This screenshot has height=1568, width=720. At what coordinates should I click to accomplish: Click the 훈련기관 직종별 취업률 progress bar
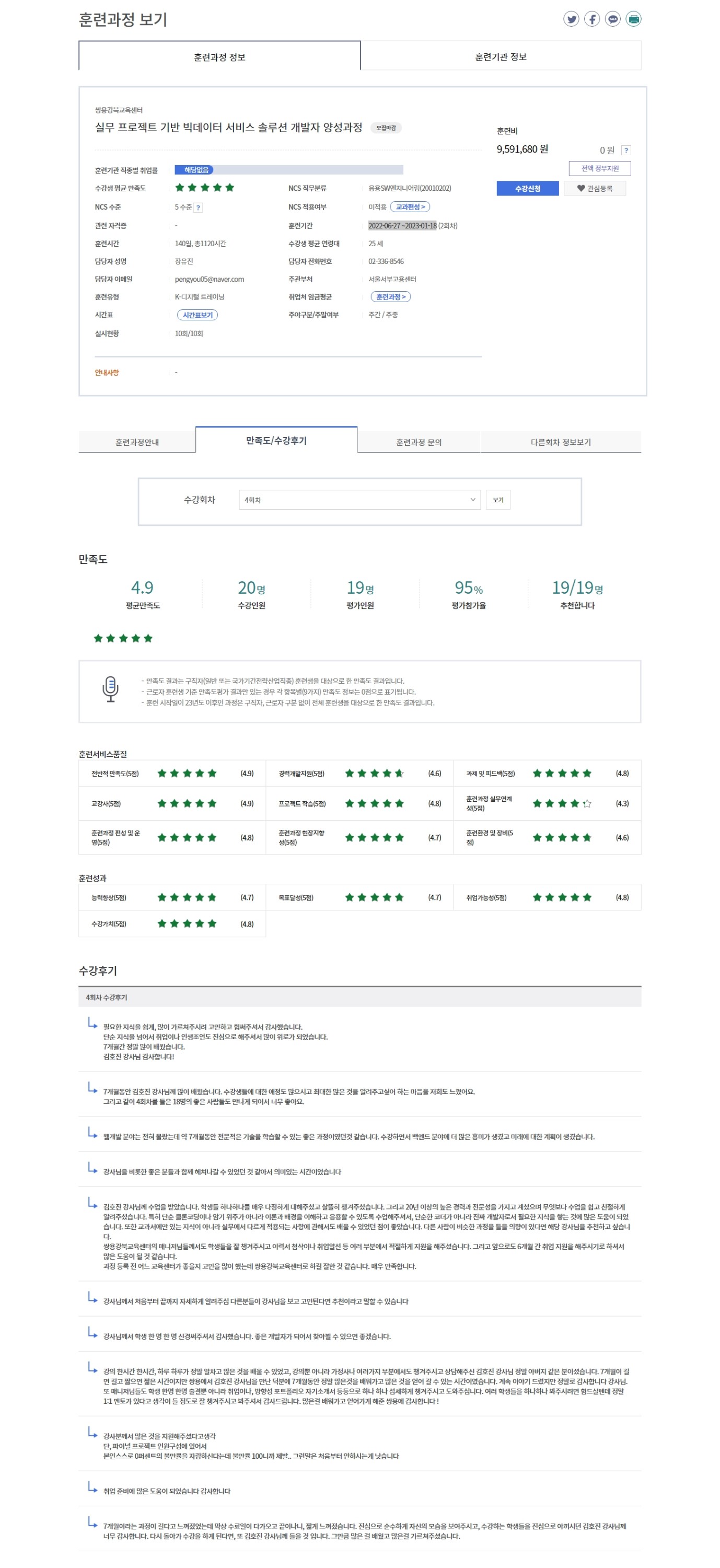click(288, 170)
